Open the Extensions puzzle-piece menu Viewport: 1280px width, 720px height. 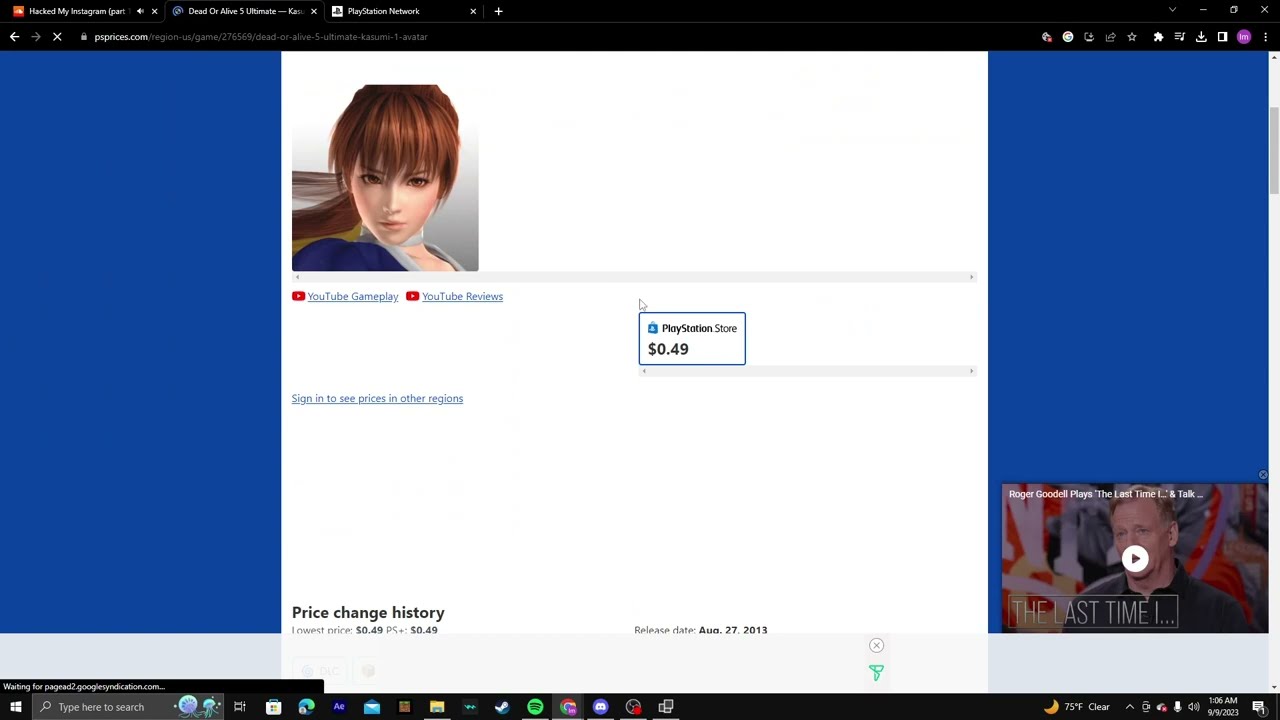click(x=1158, y=37)
